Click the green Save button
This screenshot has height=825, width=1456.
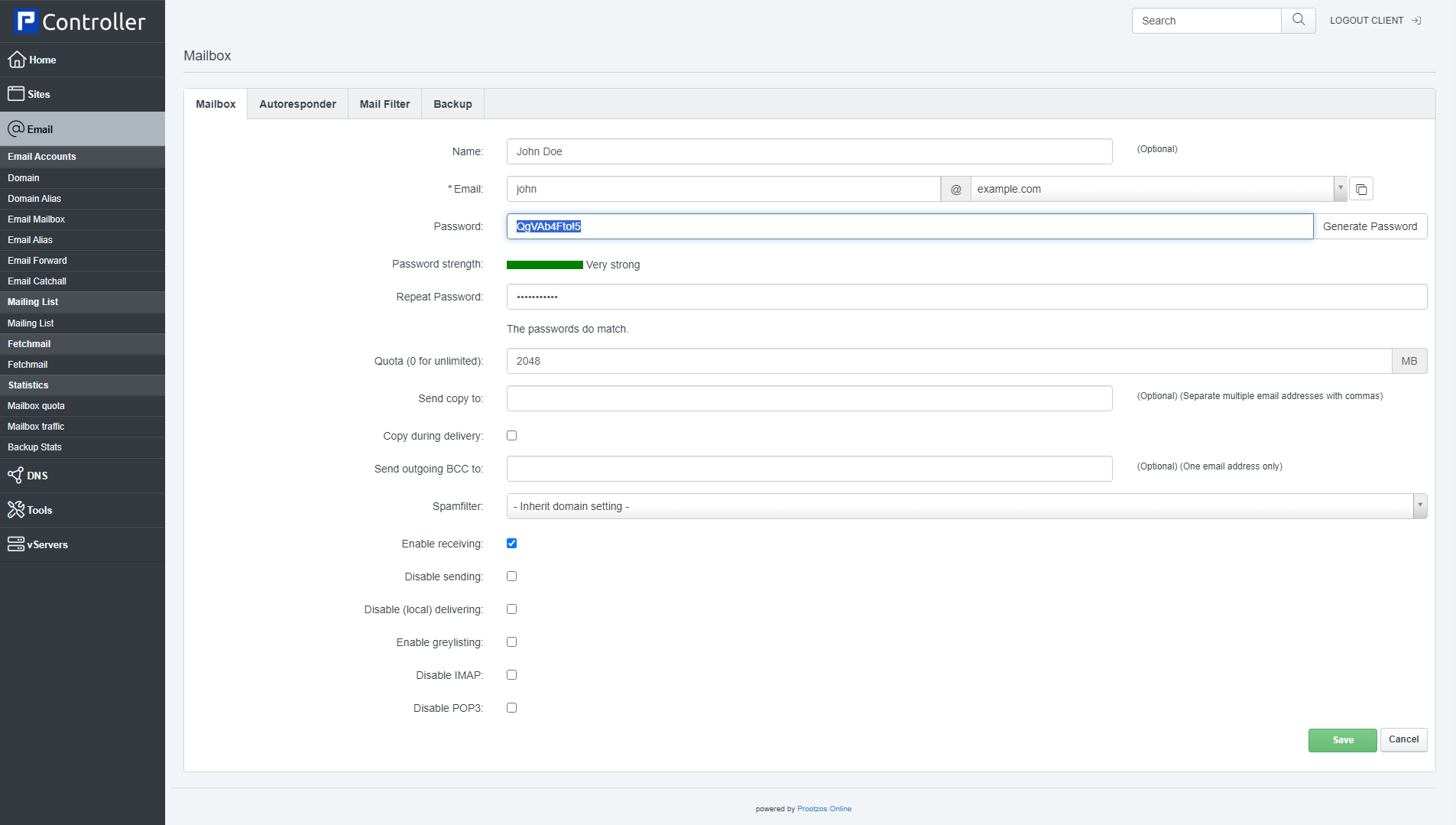point(1342,740)
